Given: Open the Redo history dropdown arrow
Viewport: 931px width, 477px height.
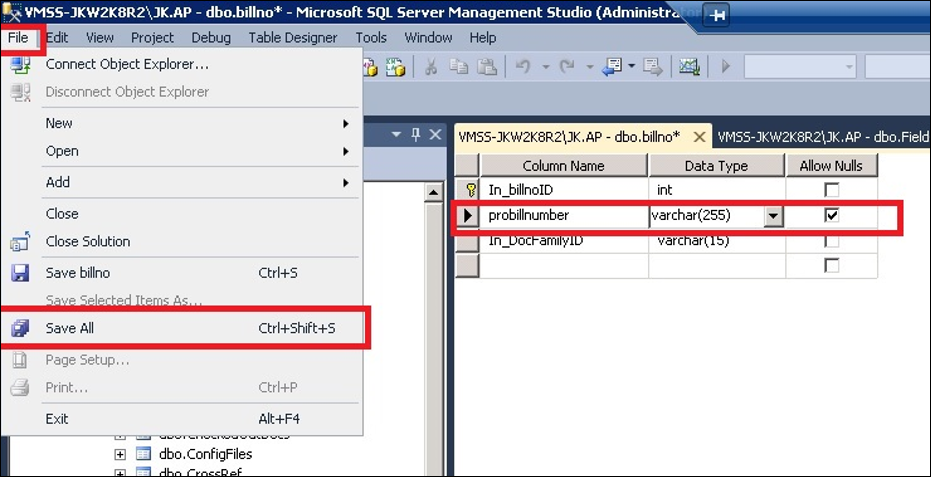Looking at the screenshot, I should pos(590,67).
